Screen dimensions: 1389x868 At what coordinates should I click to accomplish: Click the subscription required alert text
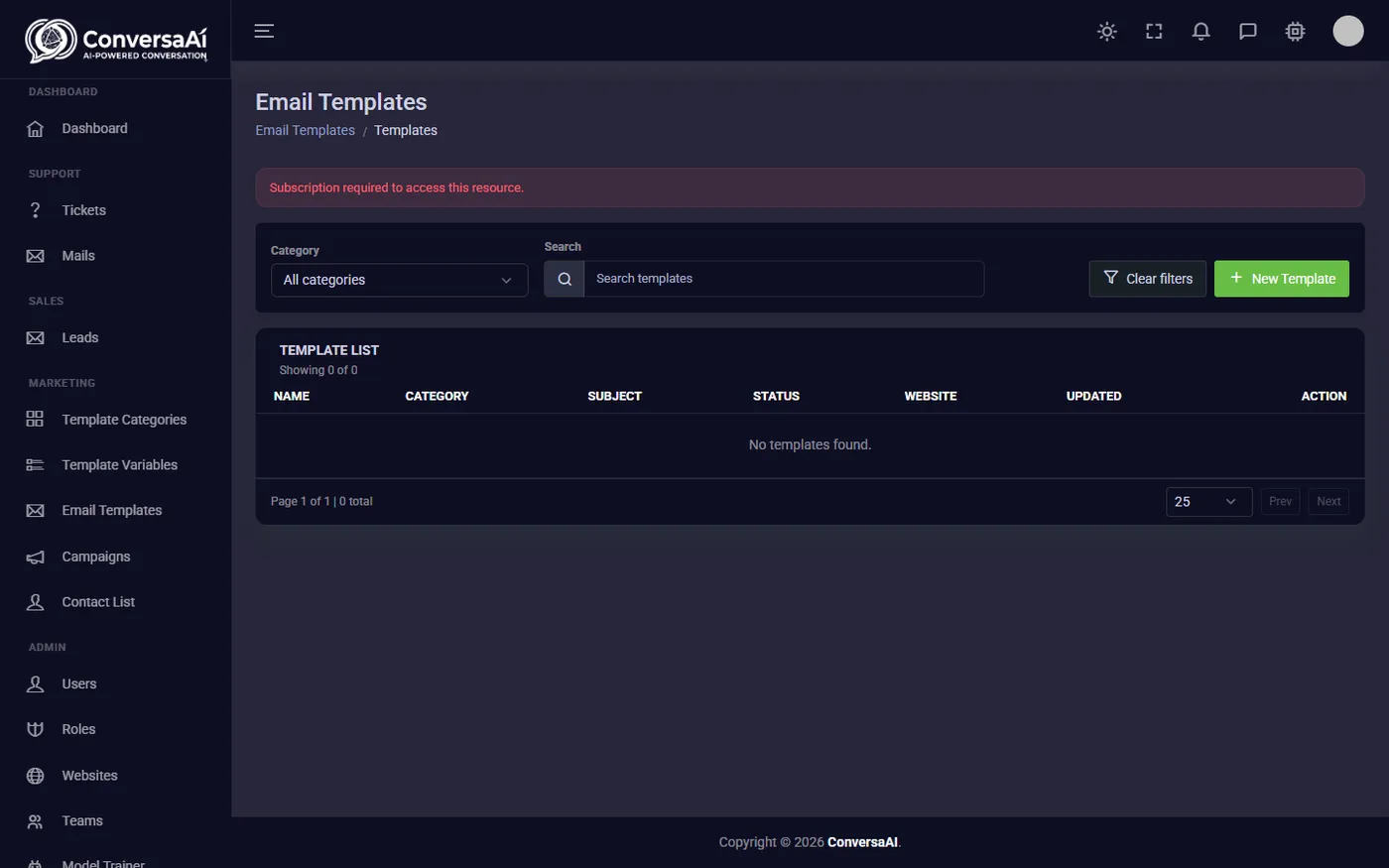pyautogui.click(x=397, y=187)
